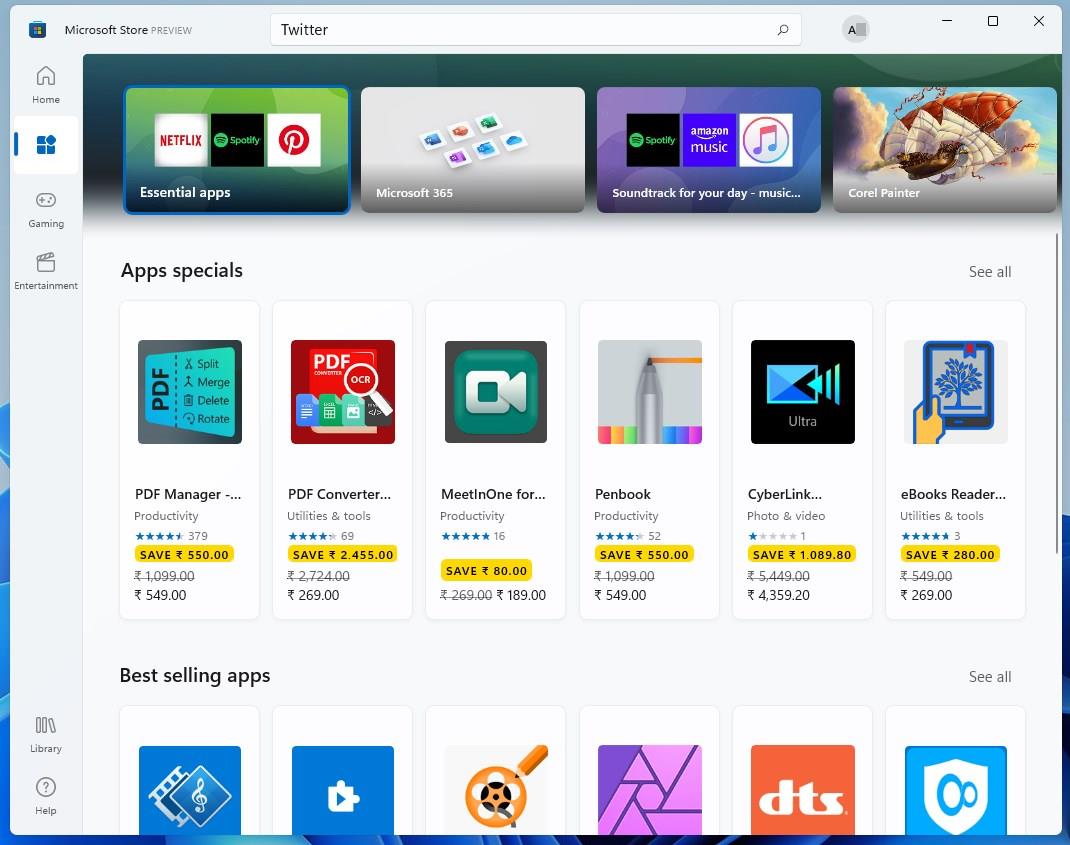Click the SAVE ₹ 280.00 badge
Viewport: 1070px width, 845px height.
point(950,554)
